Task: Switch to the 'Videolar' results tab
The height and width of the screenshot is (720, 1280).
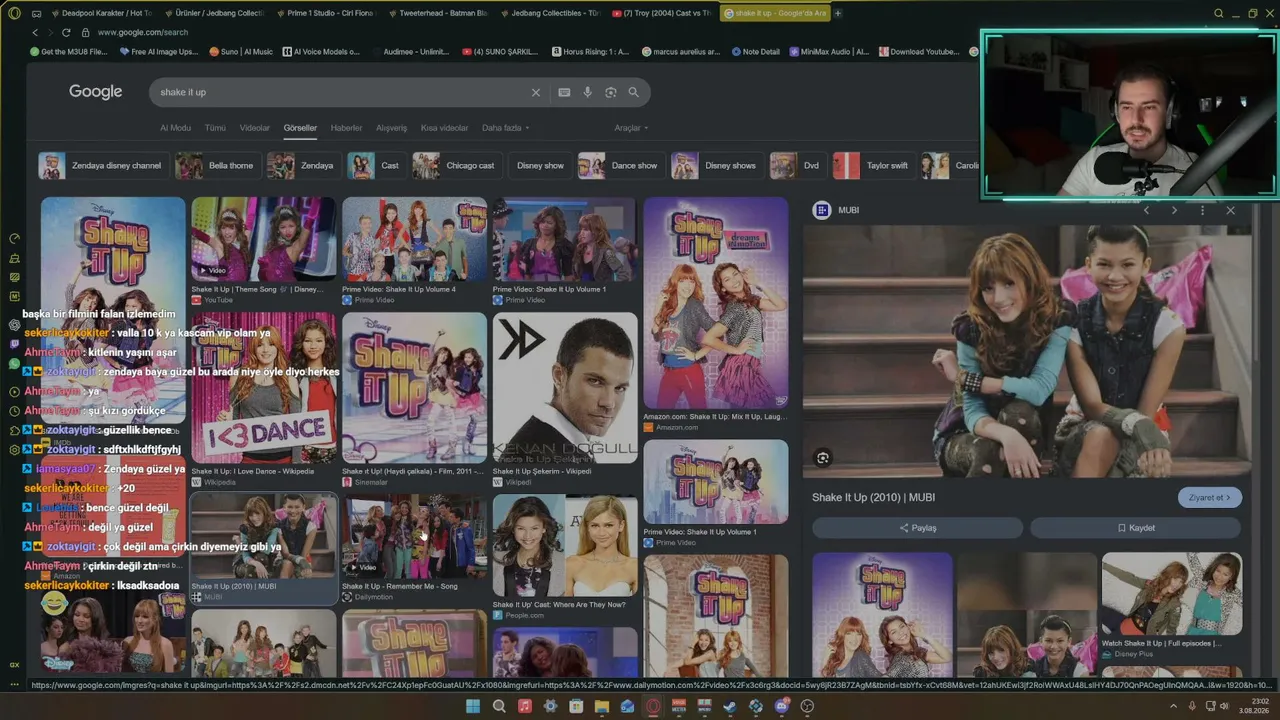Action: pyautogui.click(x=254, y=128)
